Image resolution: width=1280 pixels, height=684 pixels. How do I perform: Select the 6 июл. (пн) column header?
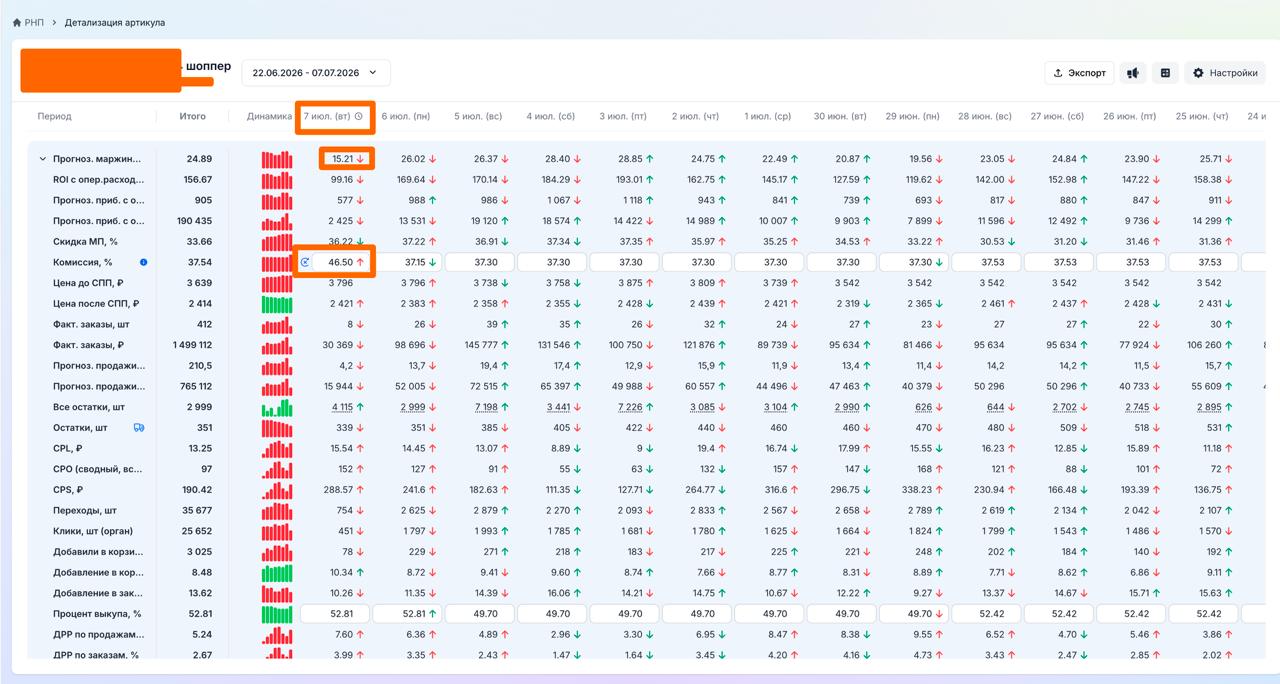(406, 116)
